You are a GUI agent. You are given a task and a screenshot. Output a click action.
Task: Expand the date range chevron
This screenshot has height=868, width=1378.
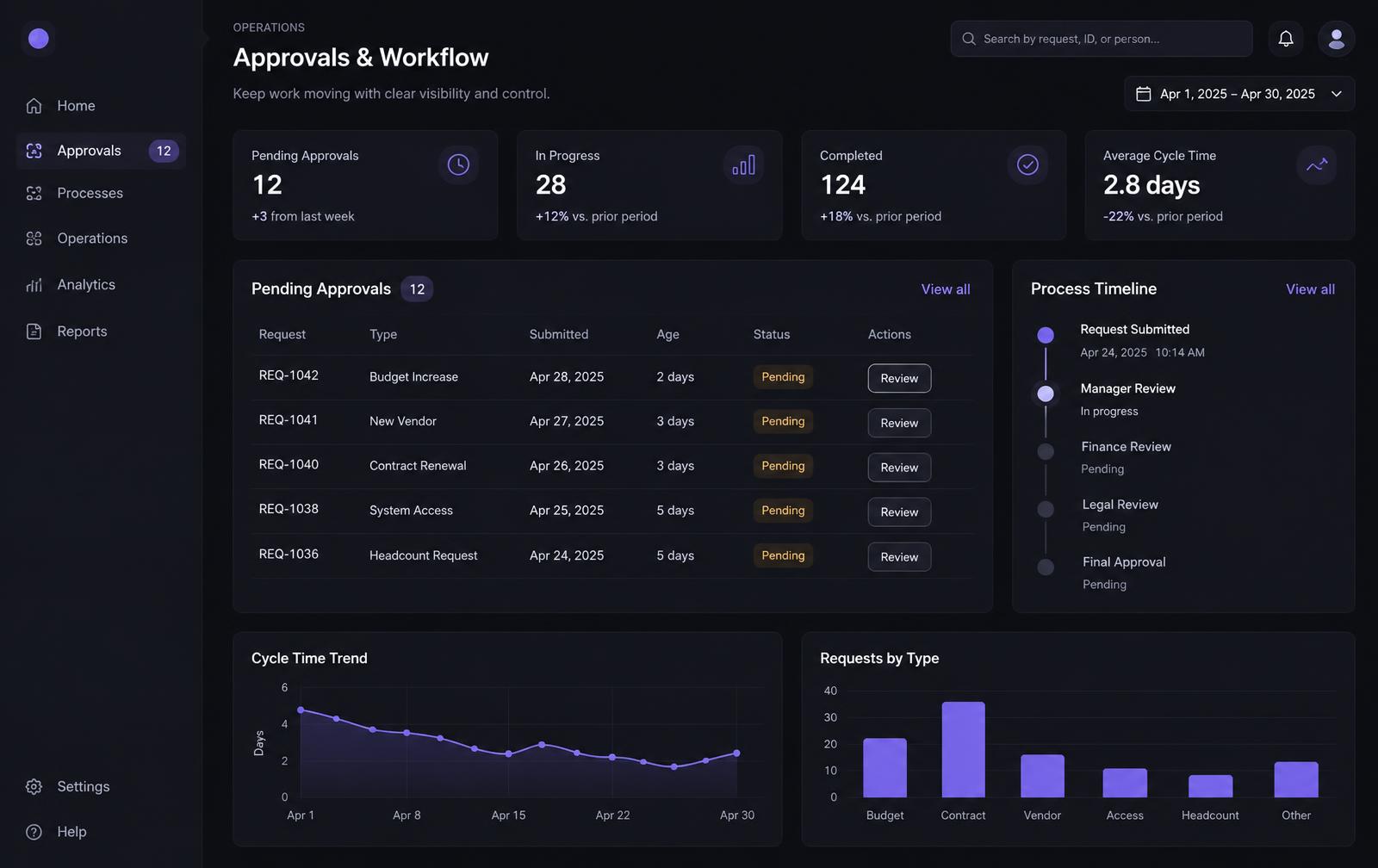coord(1337,94)
